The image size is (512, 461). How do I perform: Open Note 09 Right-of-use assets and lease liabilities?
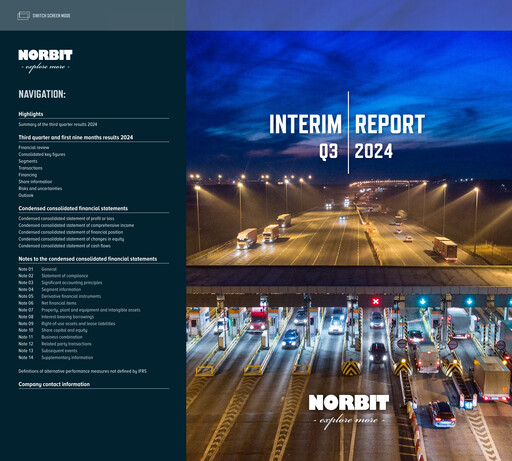tap(67, 324)
